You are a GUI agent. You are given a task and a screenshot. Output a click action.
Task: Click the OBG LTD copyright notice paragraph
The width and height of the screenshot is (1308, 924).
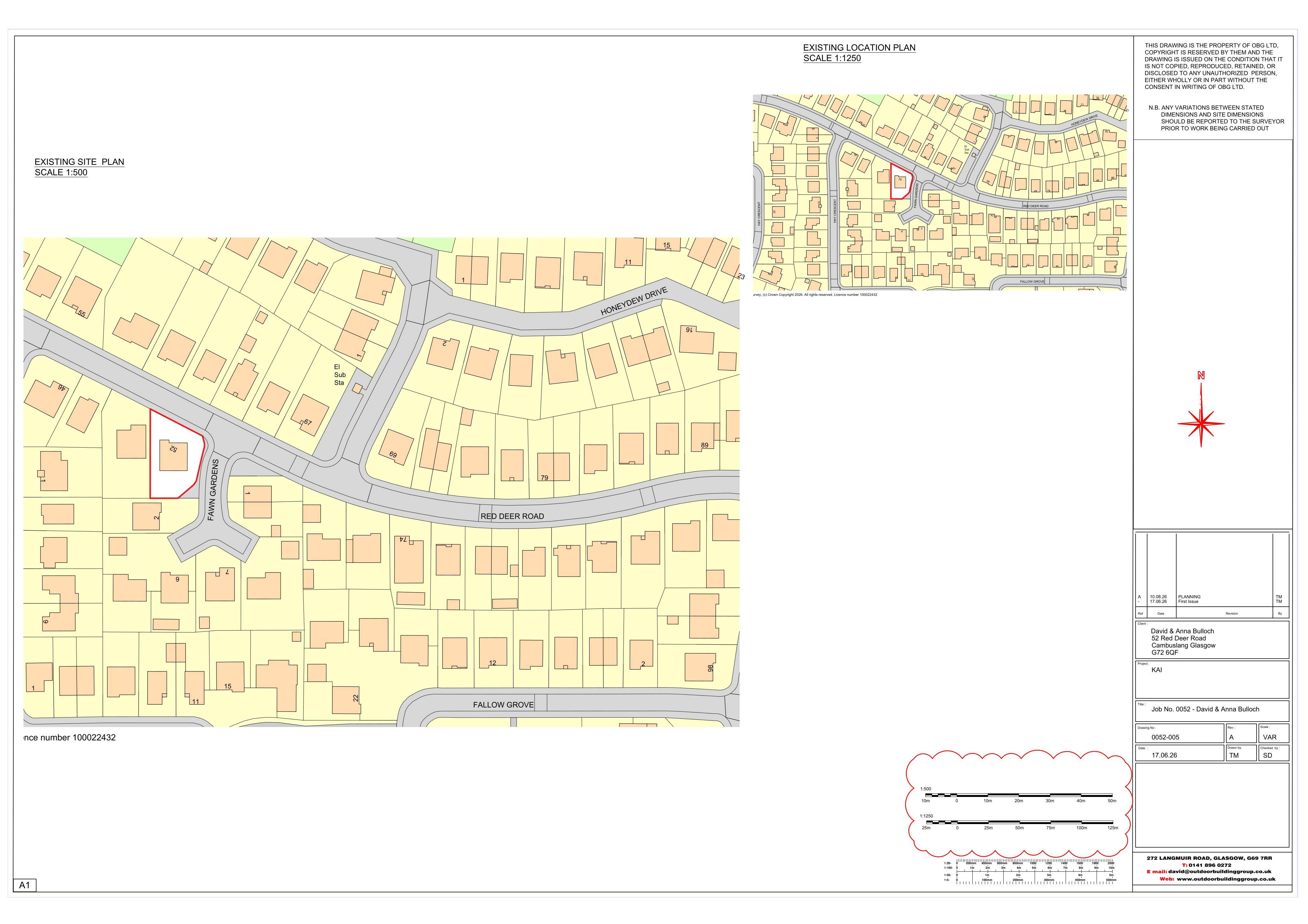1213,66
